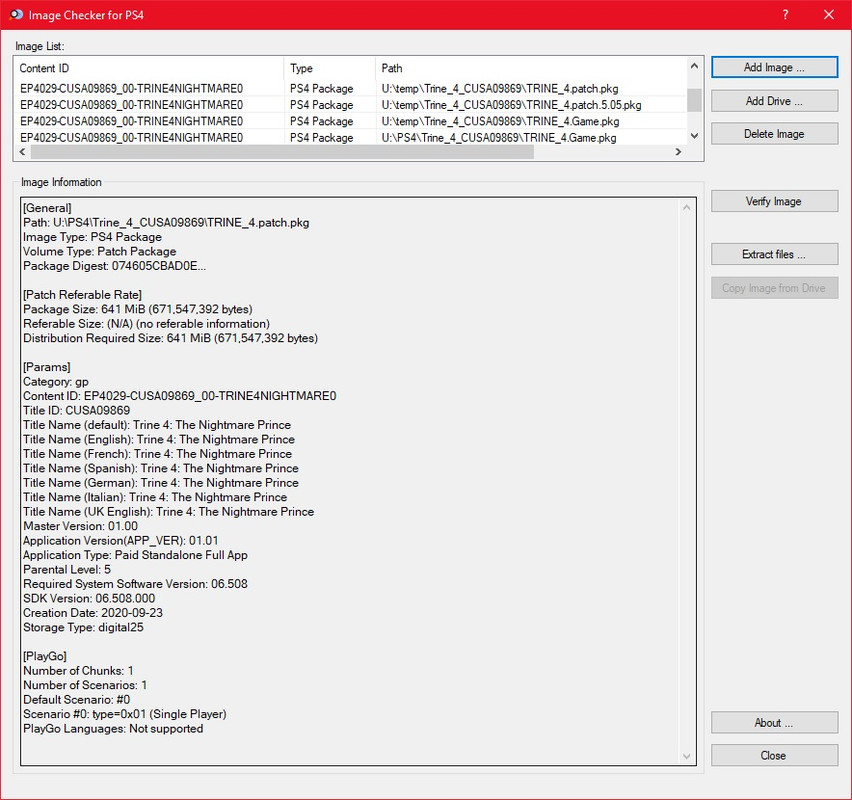852x800 pixels.
Task: Click the Scenario #0 Single Player line
Action: point(125,714)
